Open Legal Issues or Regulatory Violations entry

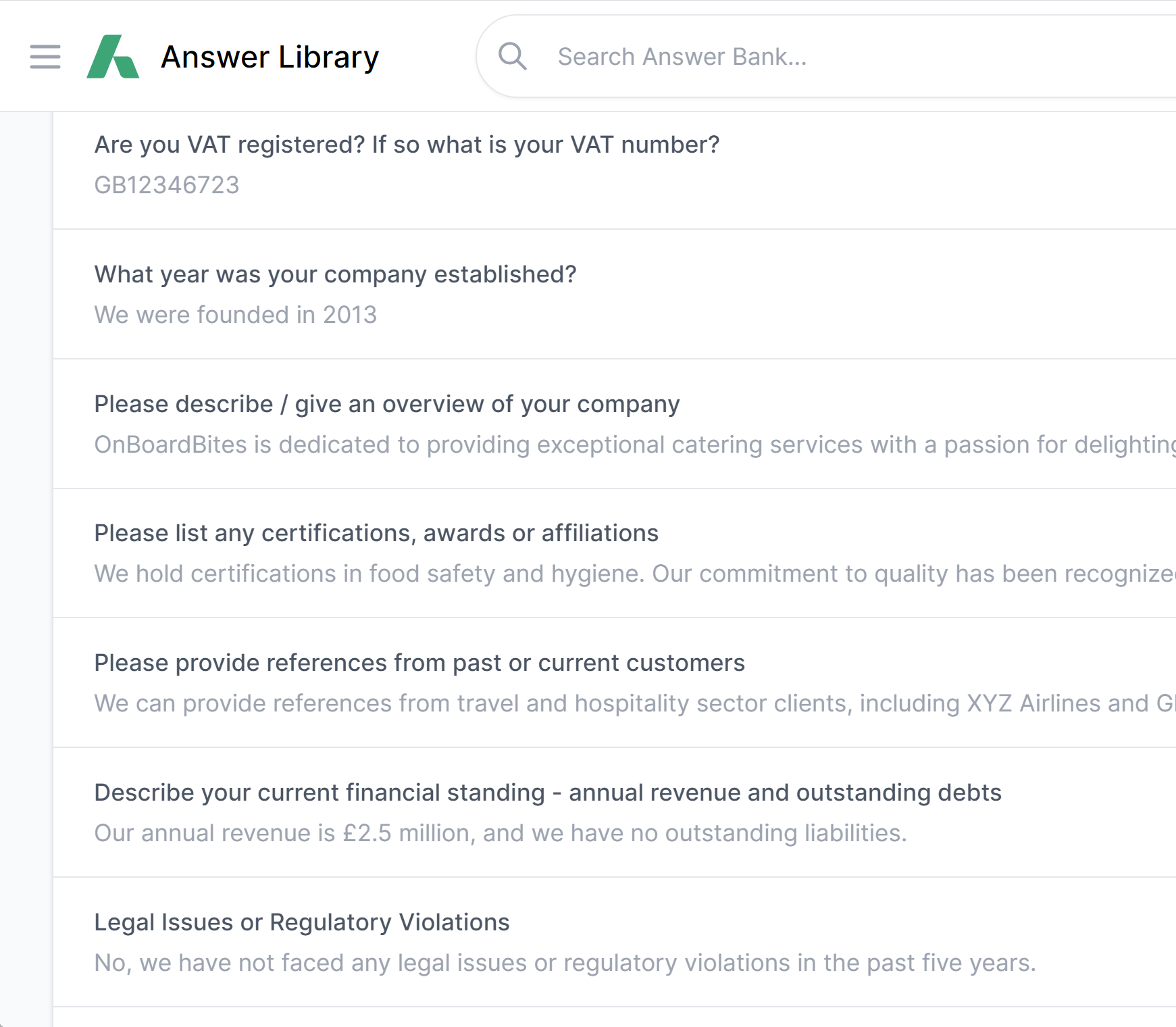click(301, 922)
